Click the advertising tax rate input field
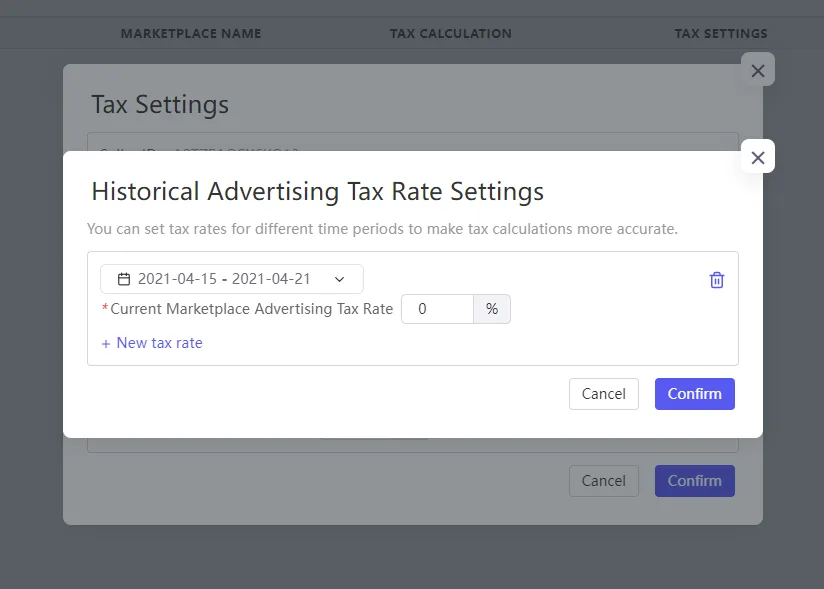 click(437, 309)
